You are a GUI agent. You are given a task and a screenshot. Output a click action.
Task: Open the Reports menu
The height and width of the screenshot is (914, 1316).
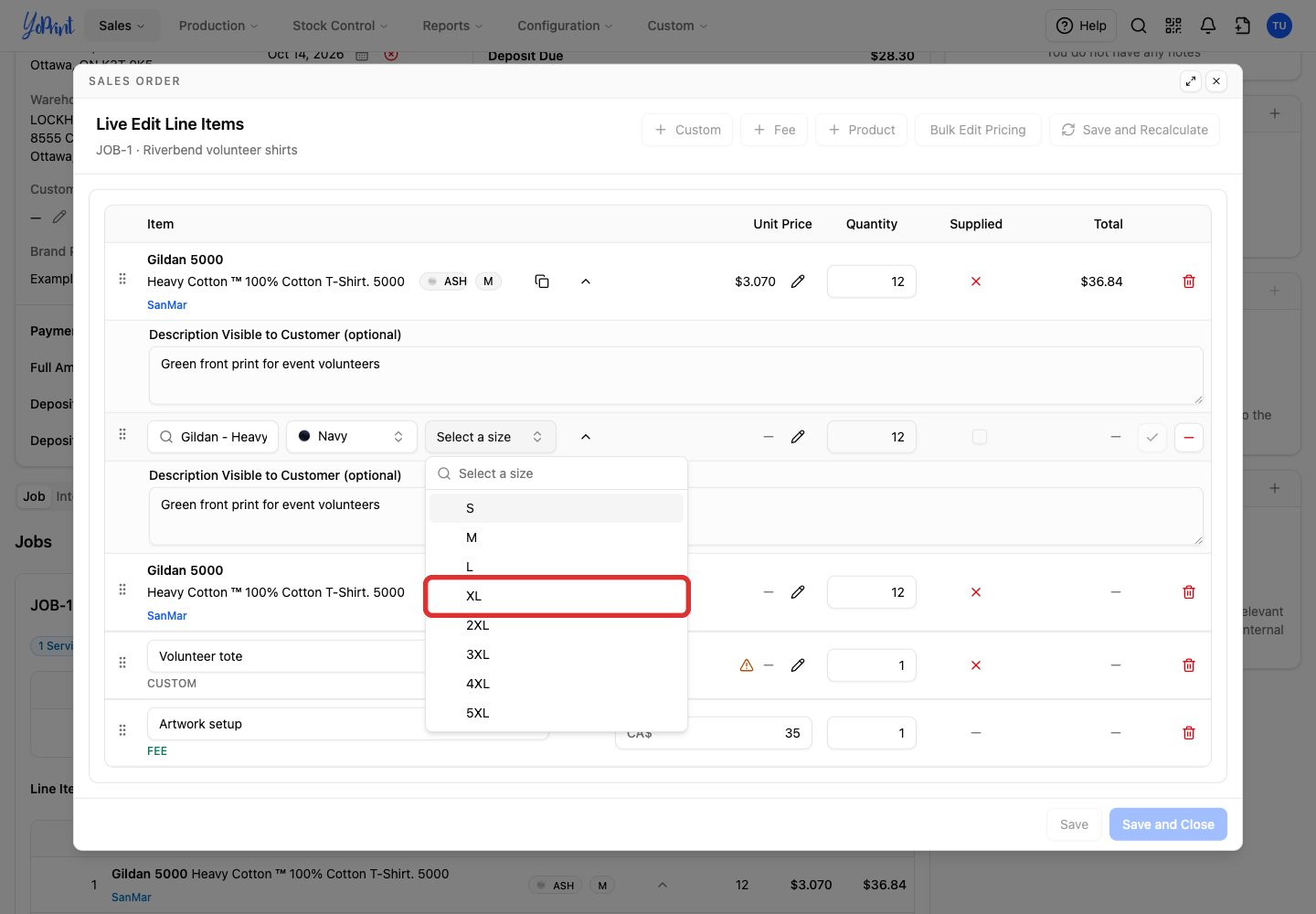point(452,26)
